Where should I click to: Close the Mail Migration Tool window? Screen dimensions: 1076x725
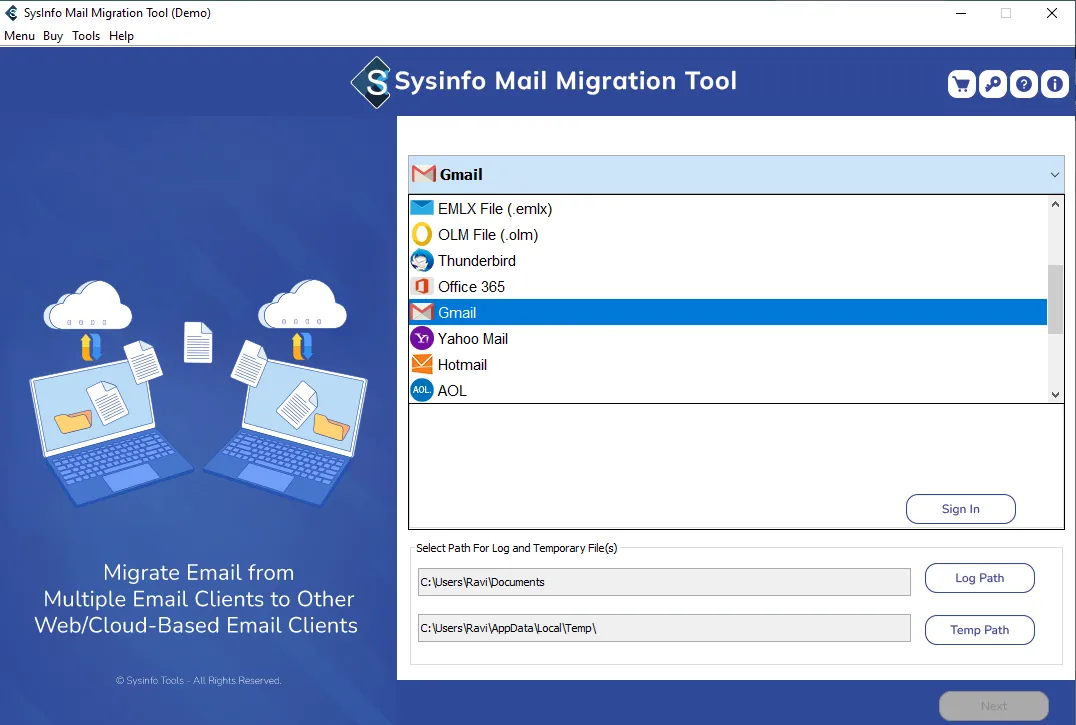[1051, 13]
